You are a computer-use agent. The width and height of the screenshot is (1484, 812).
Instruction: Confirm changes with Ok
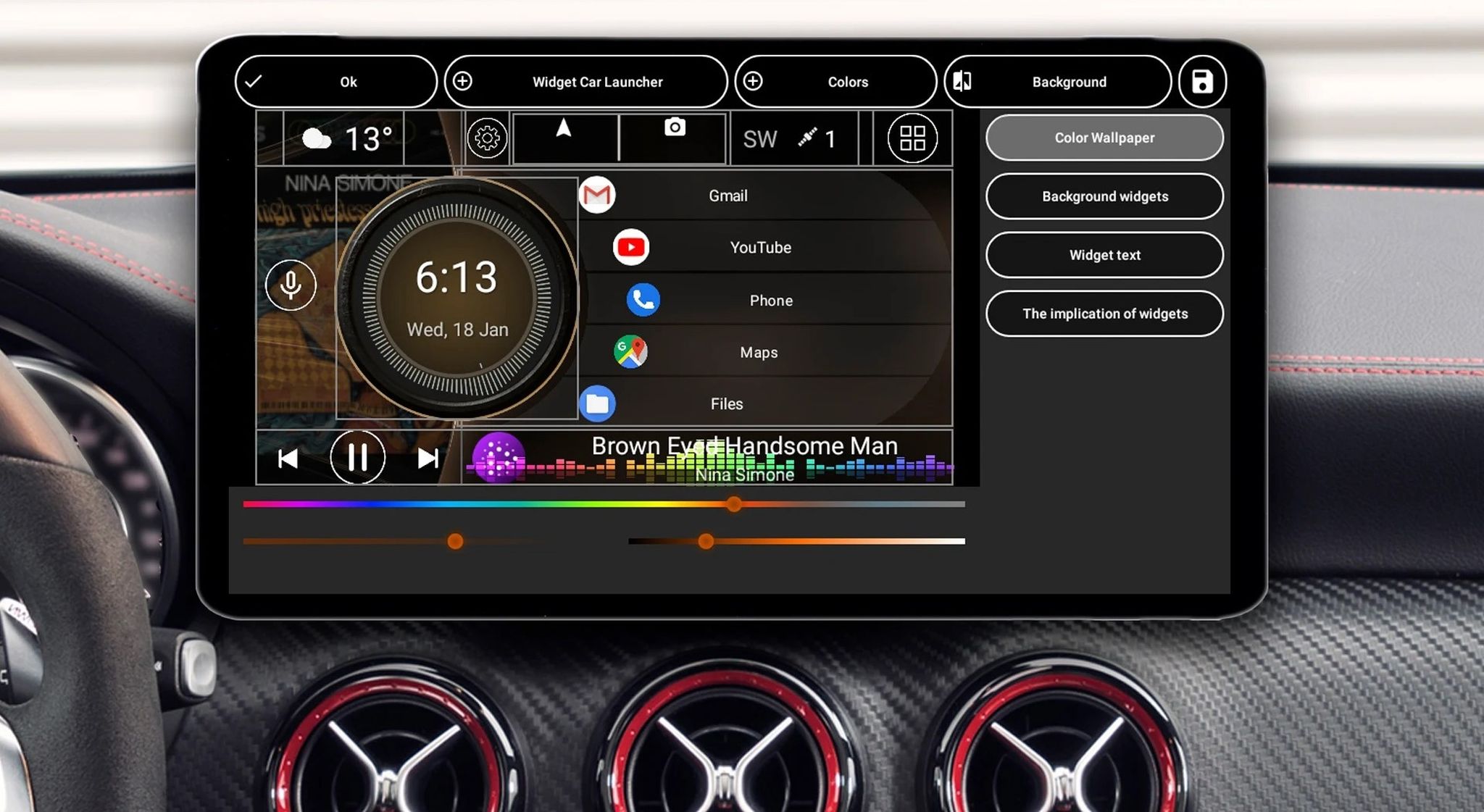tap(335, 82)
